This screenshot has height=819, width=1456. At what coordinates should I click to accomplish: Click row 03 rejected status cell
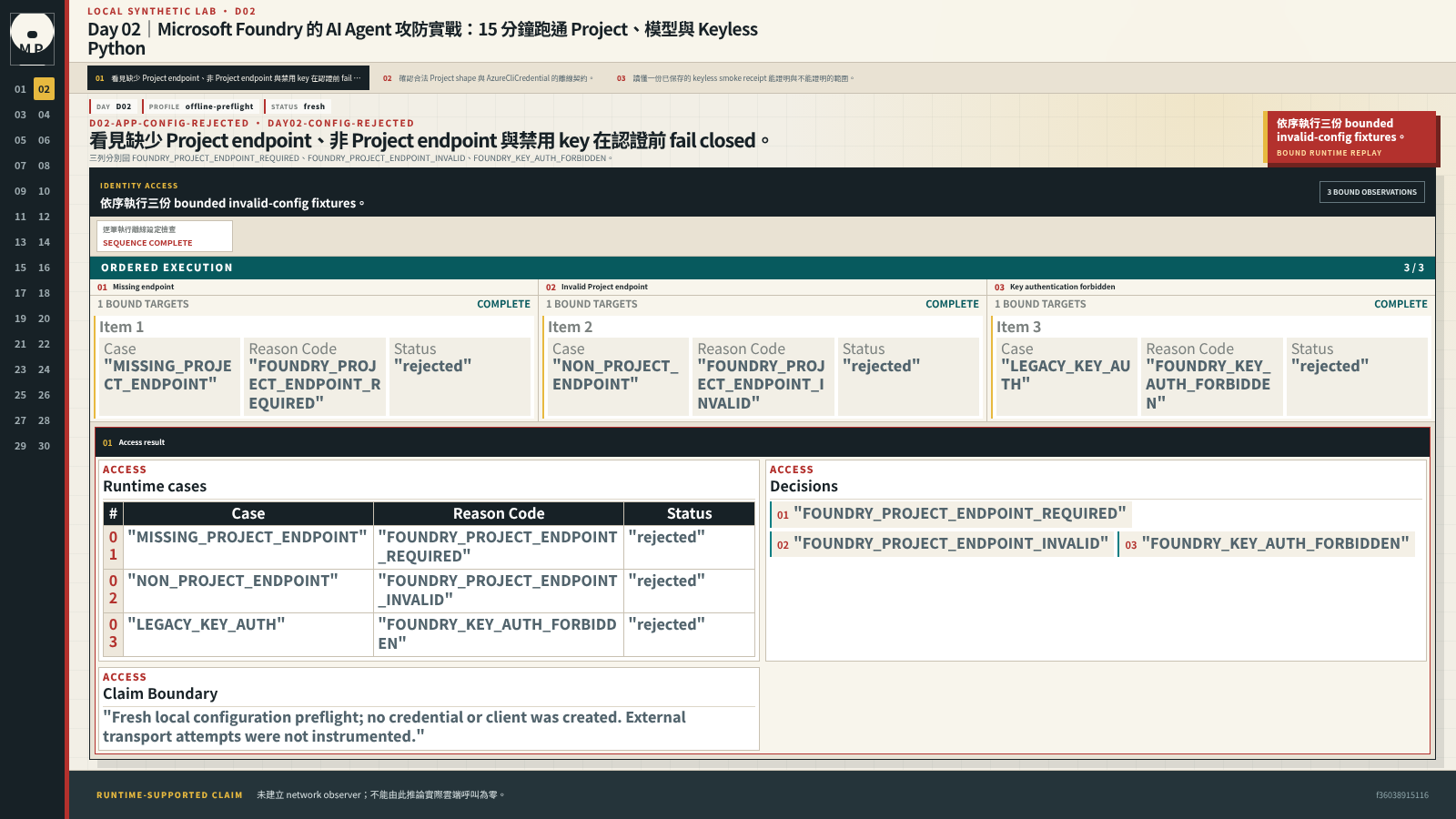690,634
